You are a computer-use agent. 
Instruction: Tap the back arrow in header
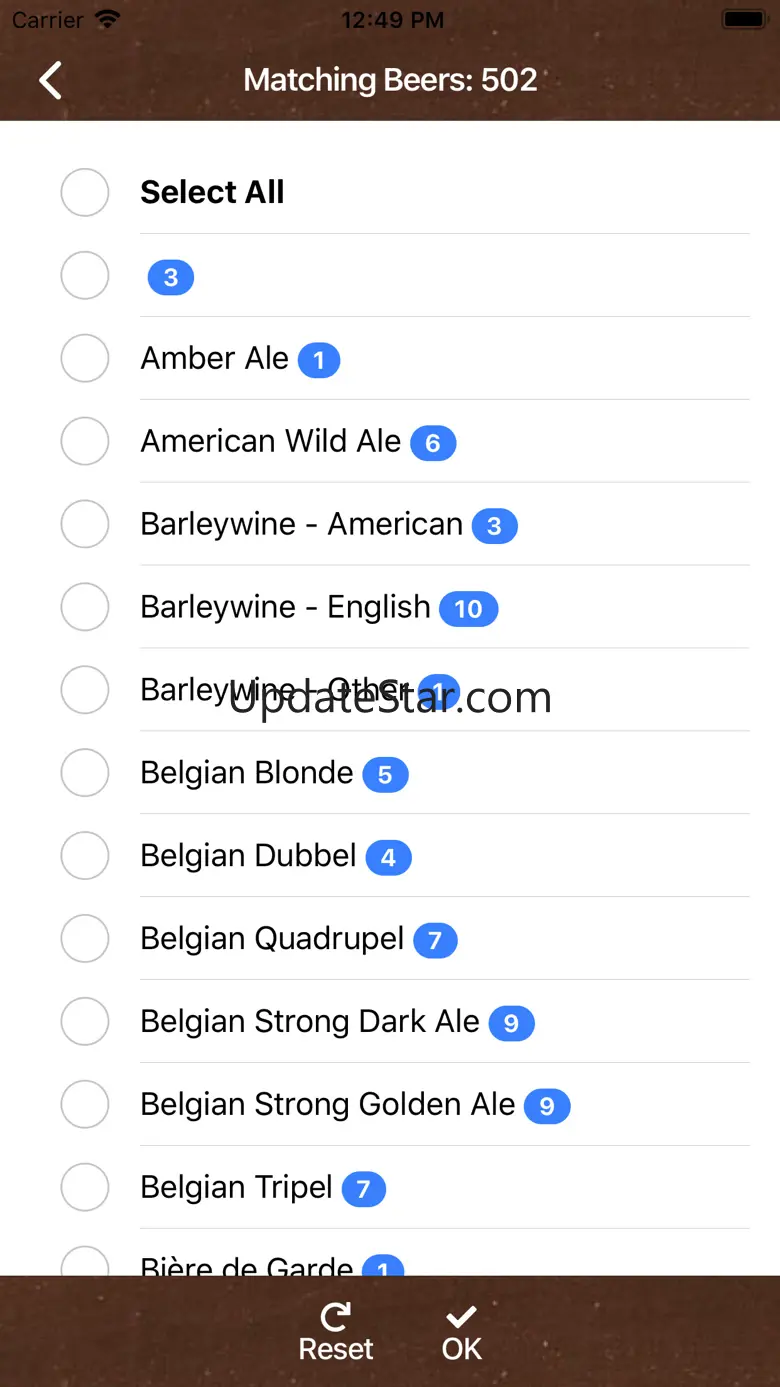pos(51,80)
